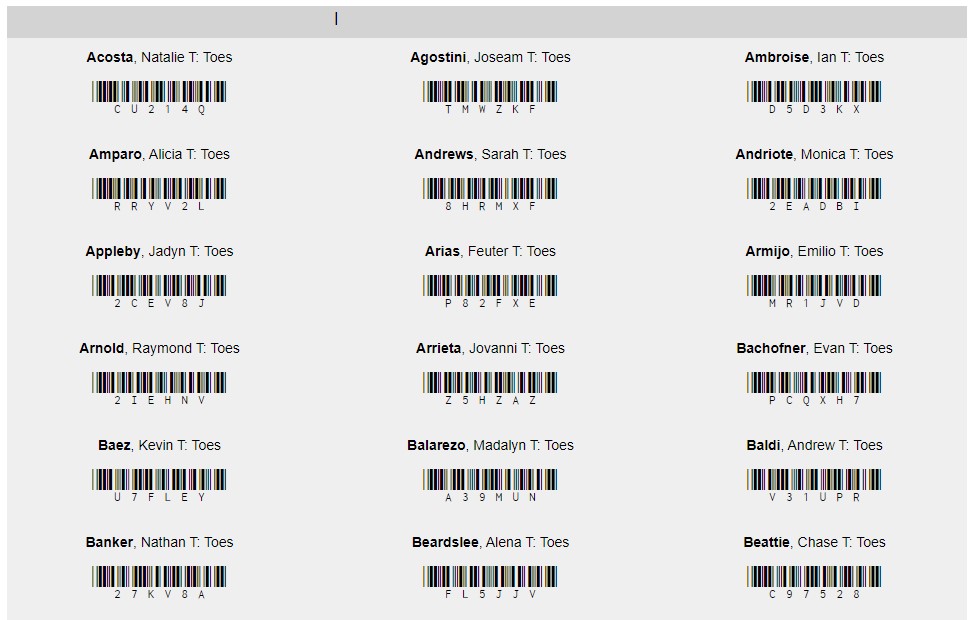The image size is (975, 620).
Task: Click code text U 7 F L E Y
Action: coord(159,497)
